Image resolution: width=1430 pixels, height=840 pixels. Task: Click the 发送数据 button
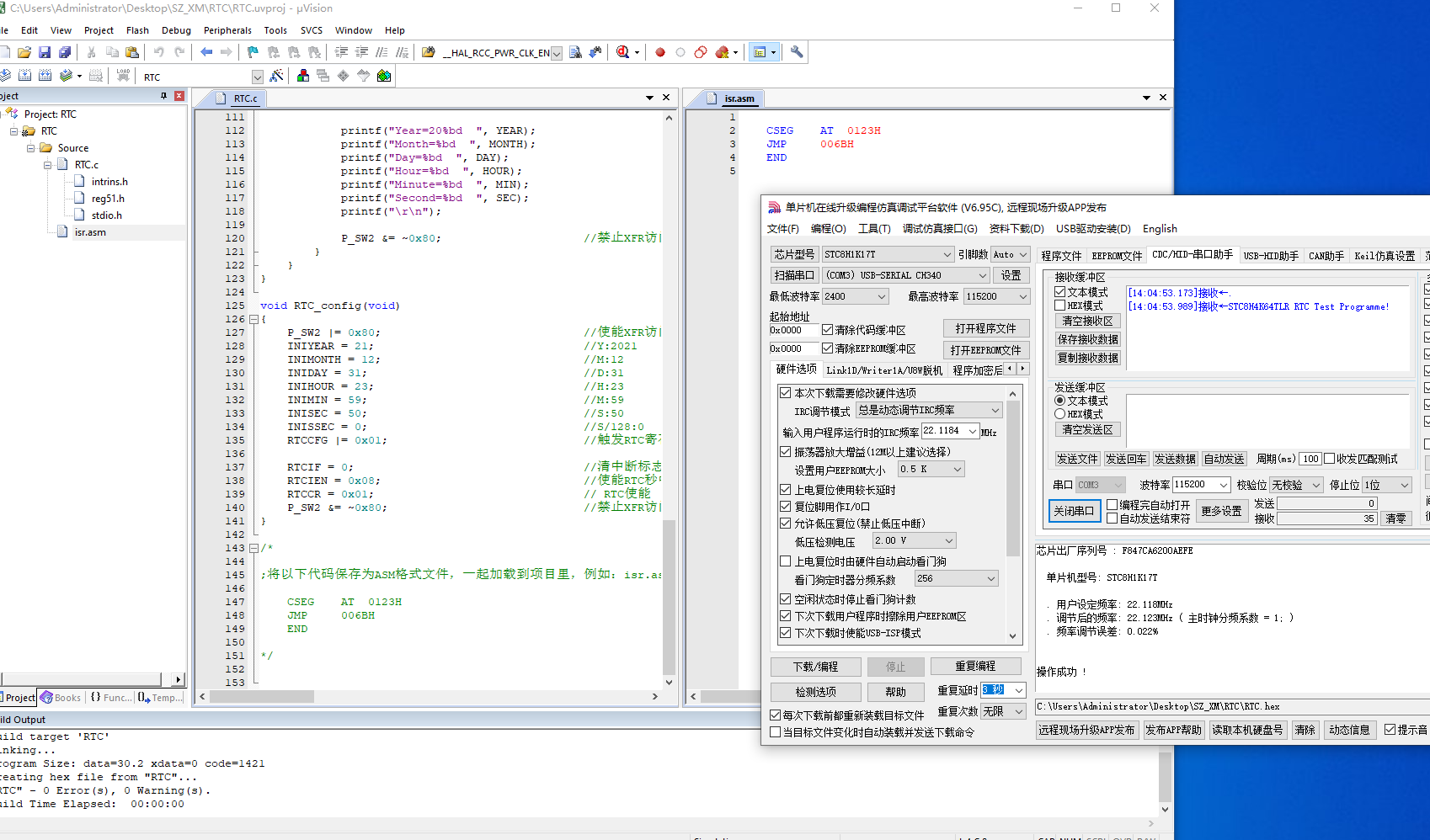pyautogui.click(x=1175, y=459)
